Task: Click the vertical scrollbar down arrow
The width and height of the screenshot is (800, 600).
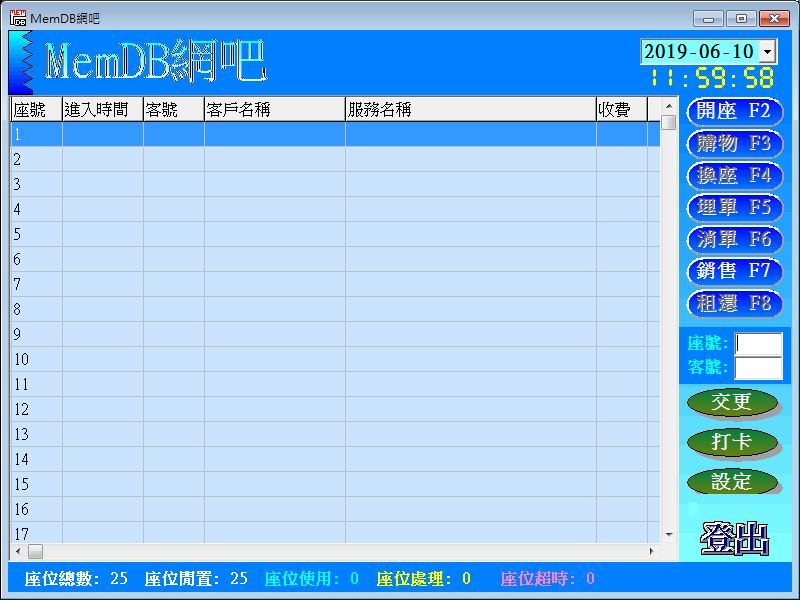Action: tap(669, 531)
